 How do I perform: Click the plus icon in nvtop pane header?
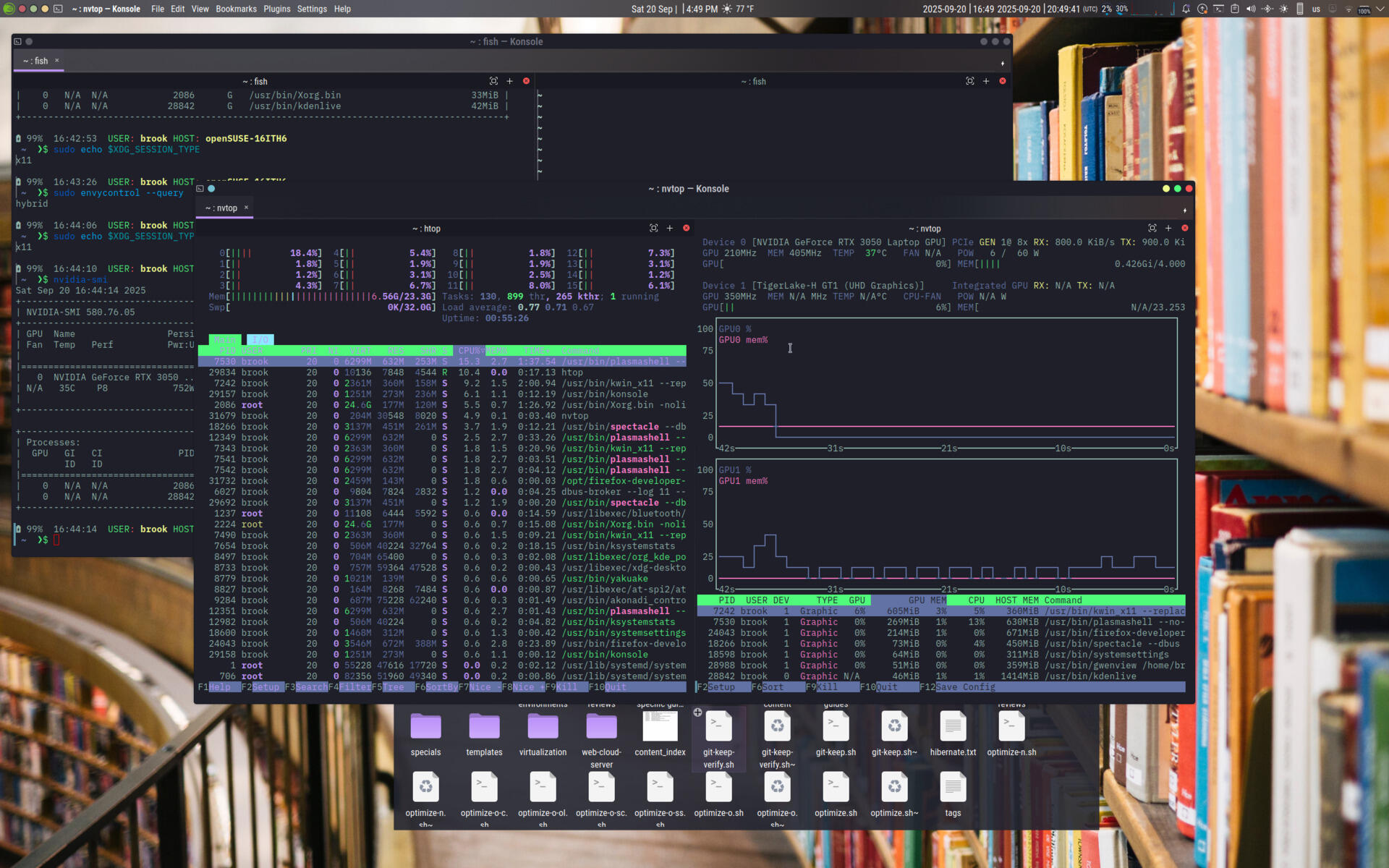1168,228
